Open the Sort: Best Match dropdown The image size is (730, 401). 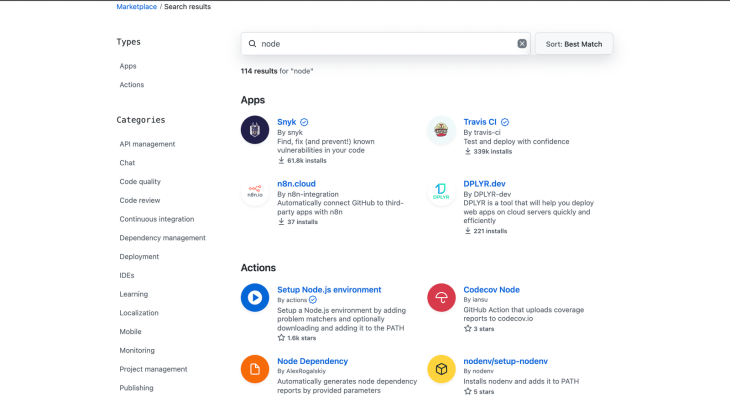(x=574, y=44)
